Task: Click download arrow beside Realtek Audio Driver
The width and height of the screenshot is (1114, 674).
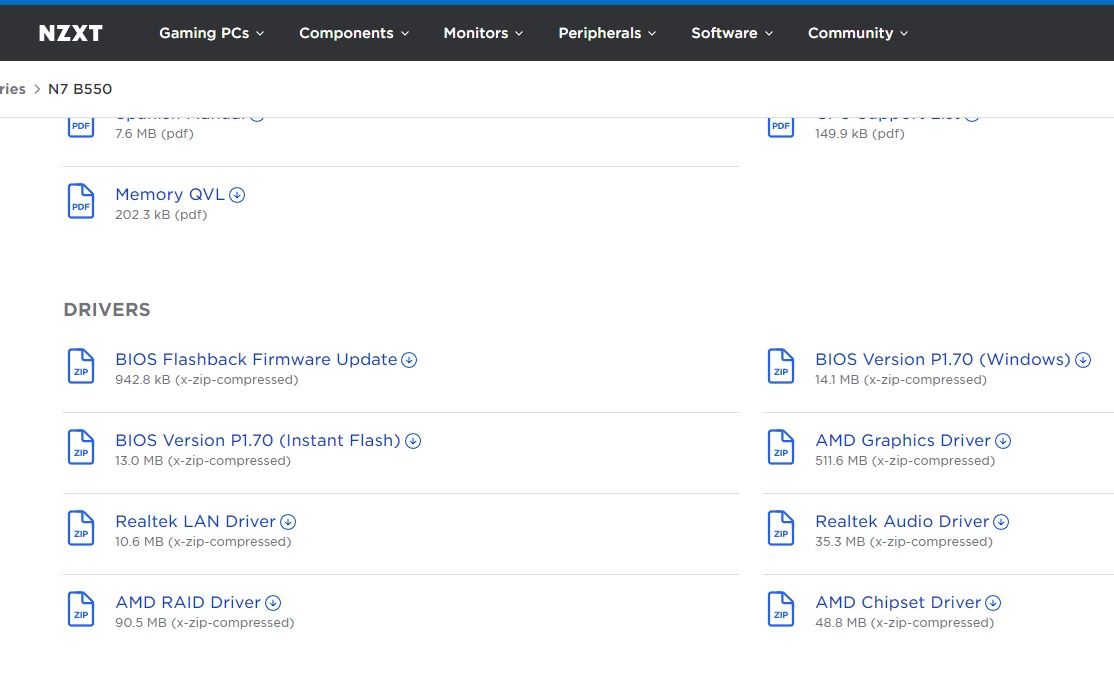Action: tap(1001, 521)
